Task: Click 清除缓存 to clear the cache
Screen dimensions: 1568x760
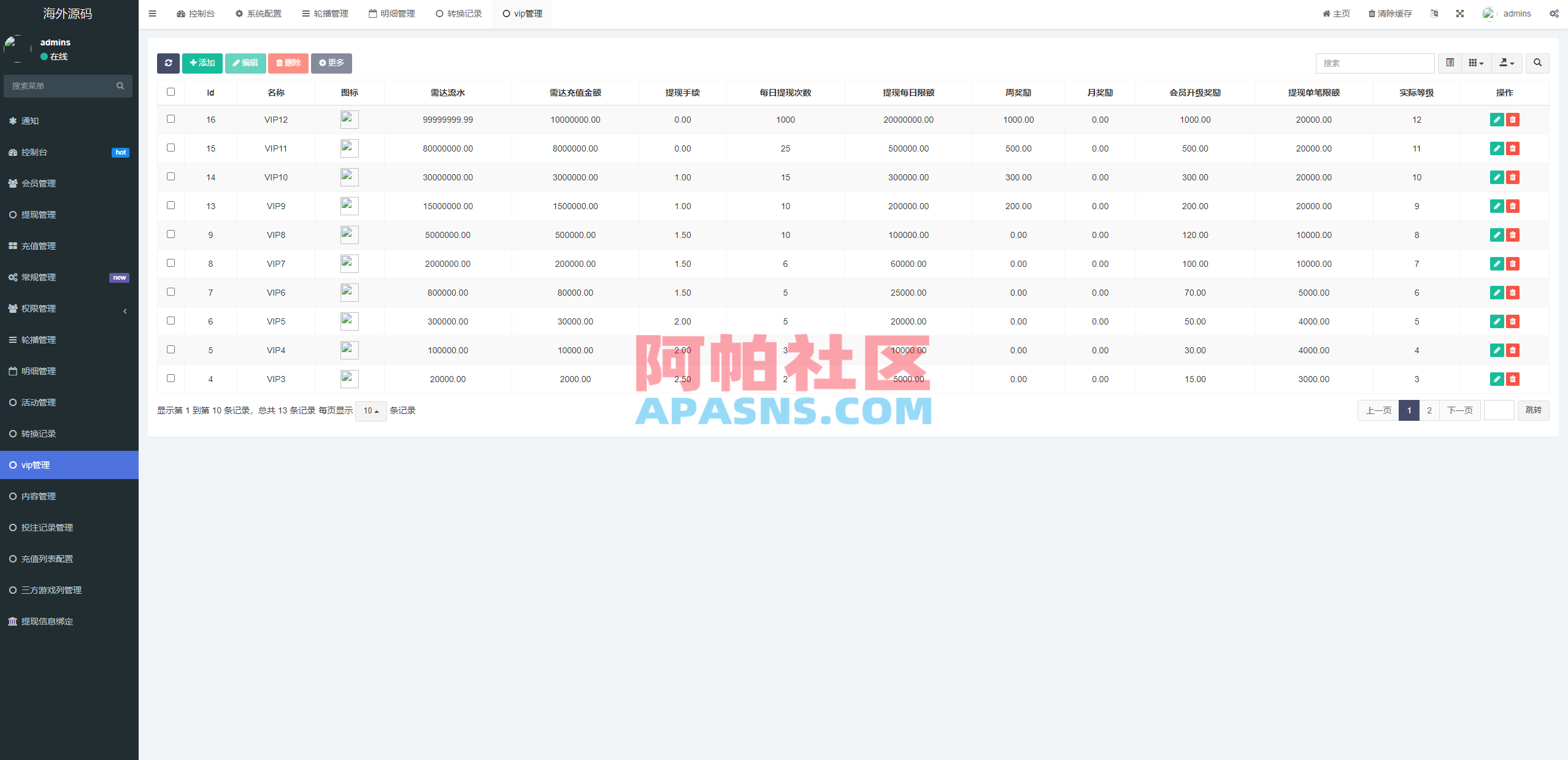Action: coord(1389,13)
